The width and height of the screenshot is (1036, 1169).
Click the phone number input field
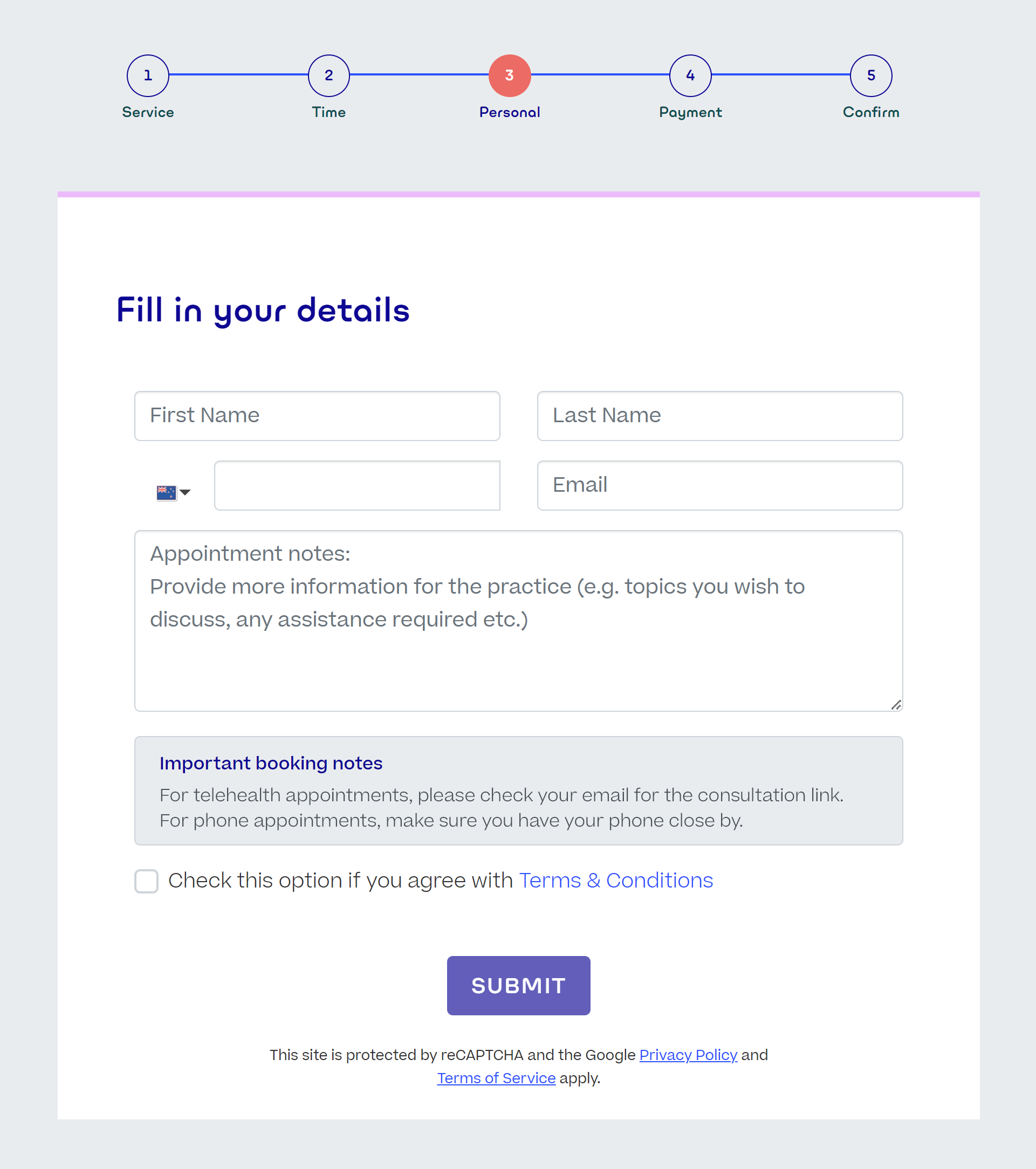click(357, 485)
